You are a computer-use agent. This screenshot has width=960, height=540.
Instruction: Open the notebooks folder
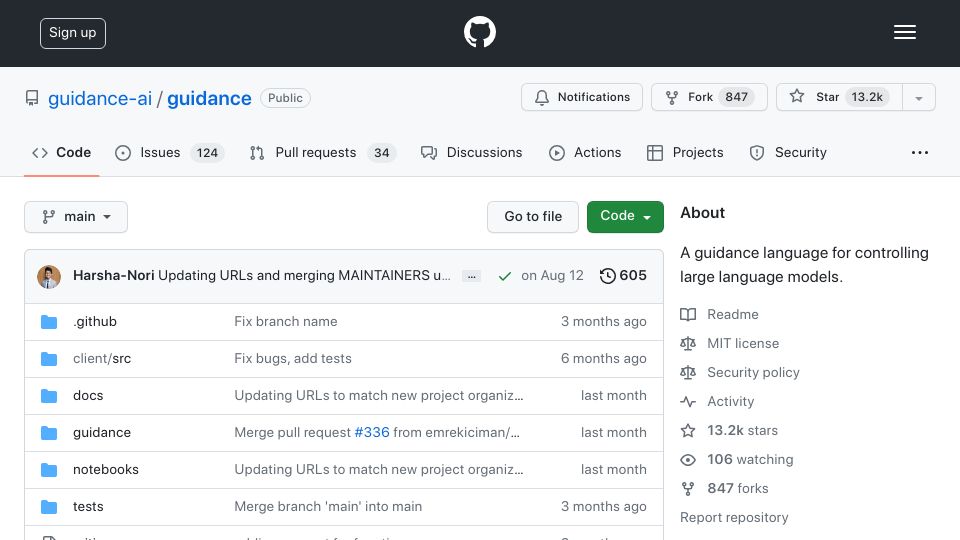(106, 470)
